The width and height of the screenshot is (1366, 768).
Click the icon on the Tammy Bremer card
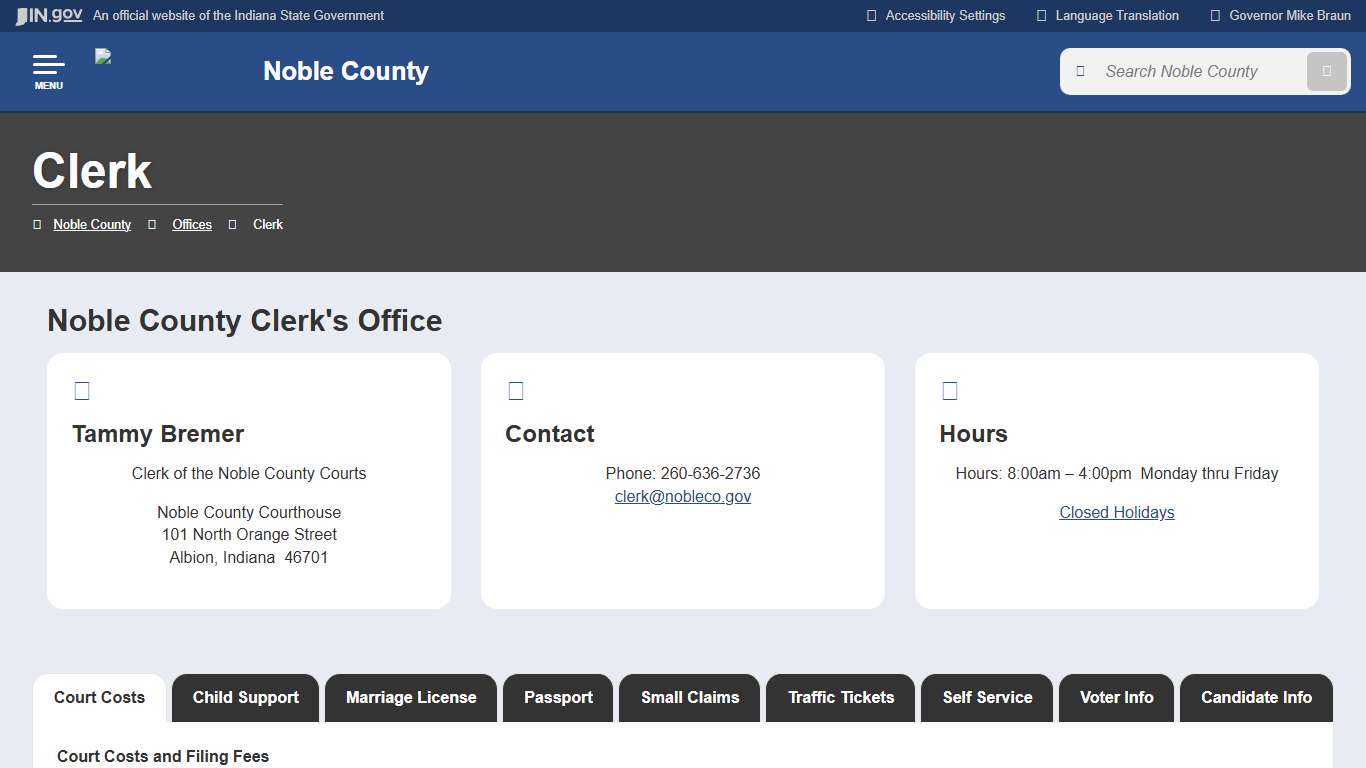(82, 390)
